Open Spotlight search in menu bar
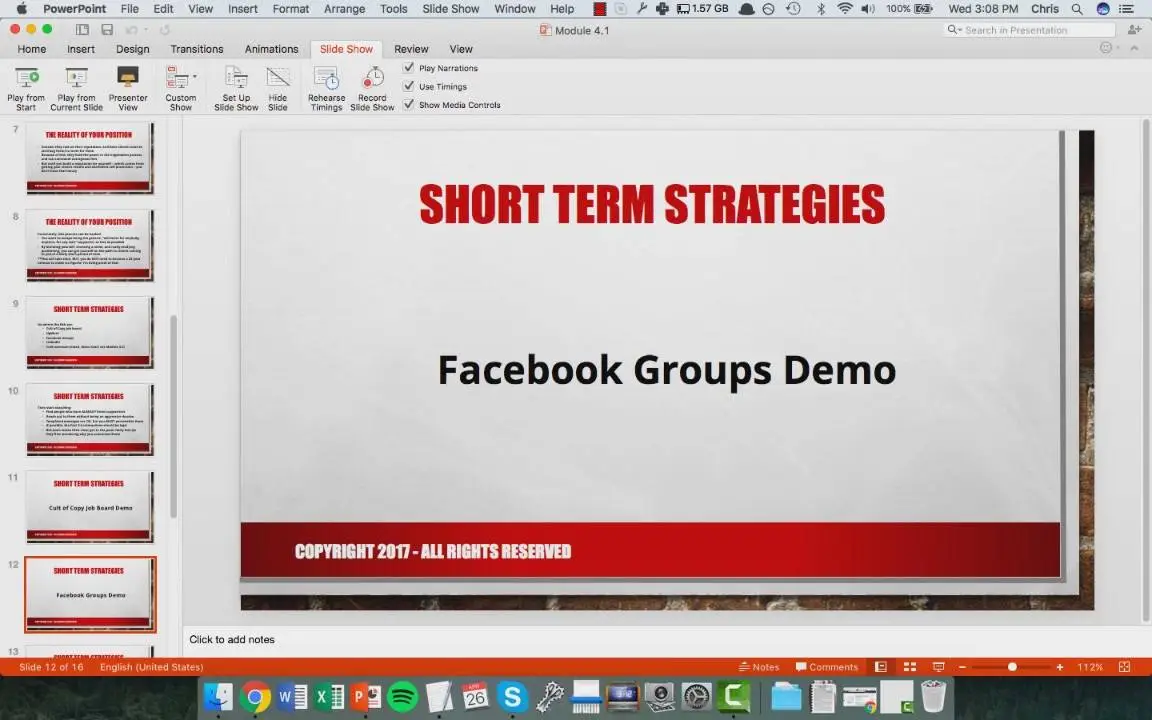 point(1076,9)
